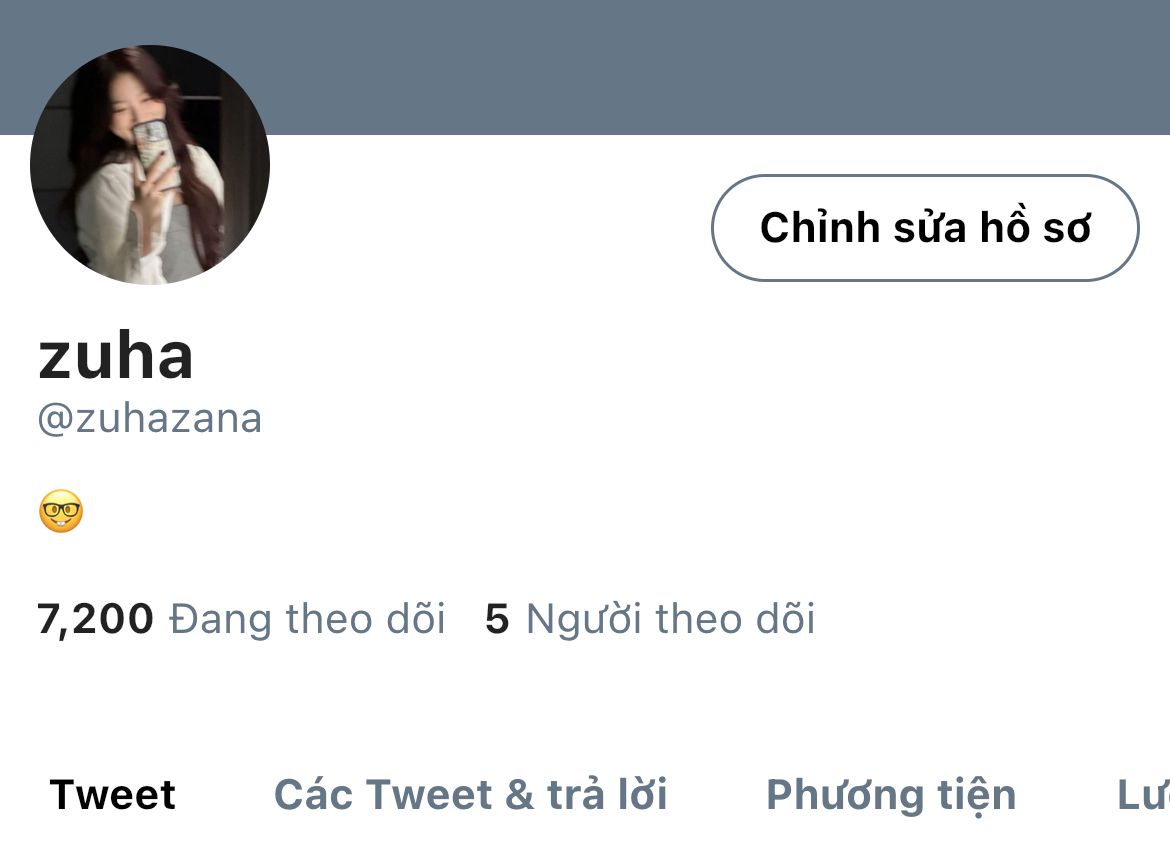Image resolution: width=1170 pixels, height=851 pixels.
Task: Open the Đang theo dõi list label
Action: pyautogui.click(x=307, y=619)
